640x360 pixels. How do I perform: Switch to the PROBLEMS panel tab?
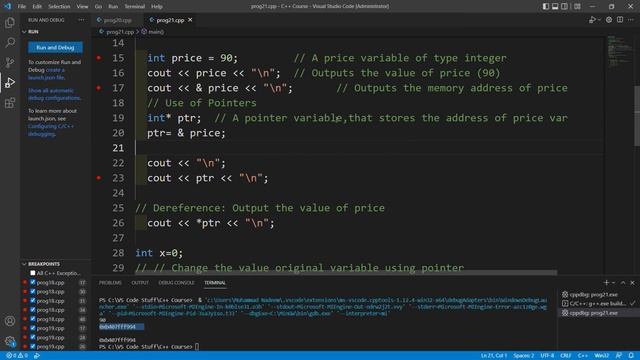(110, 282)
